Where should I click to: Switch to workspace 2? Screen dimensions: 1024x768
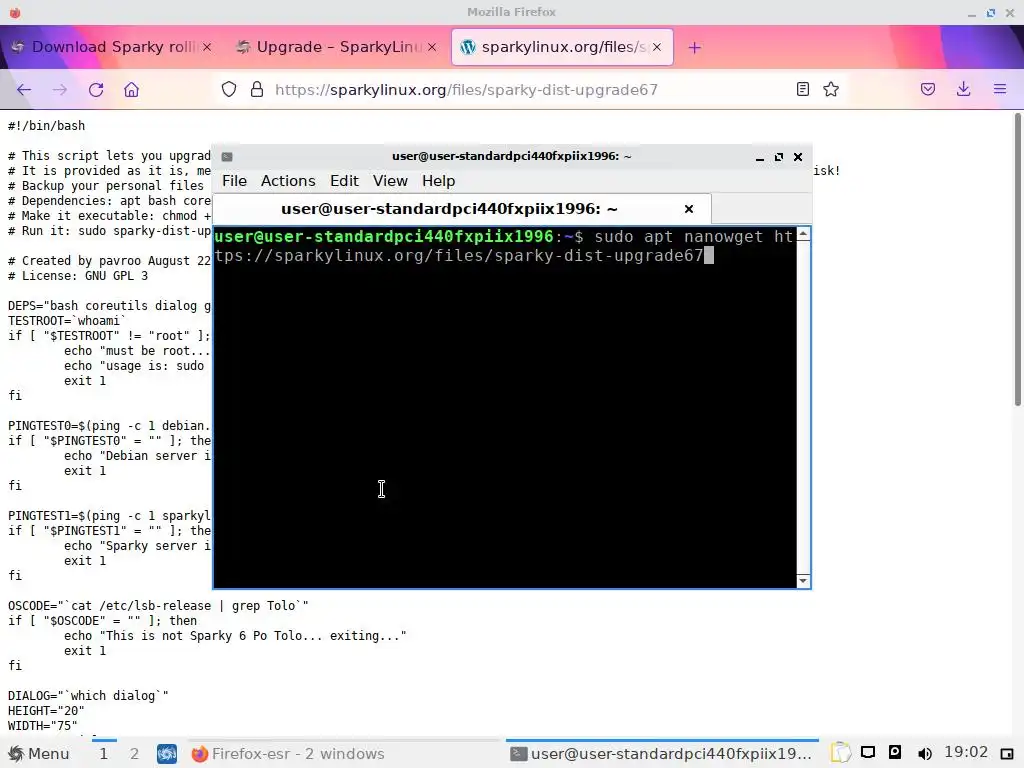[134, 754]
